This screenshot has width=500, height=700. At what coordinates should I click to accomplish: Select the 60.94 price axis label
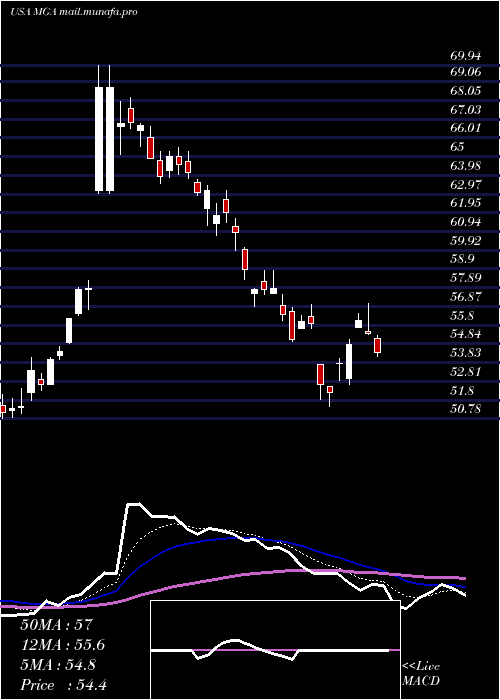click(x=466, y=222)
